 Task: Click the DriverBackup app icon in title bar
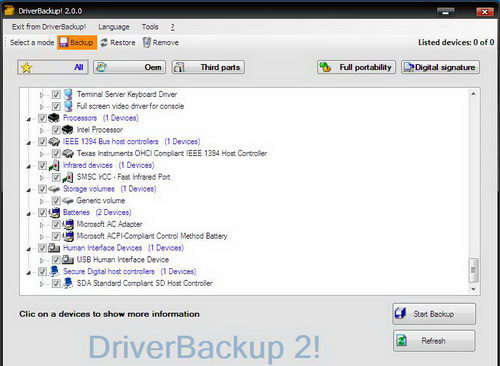9,11
